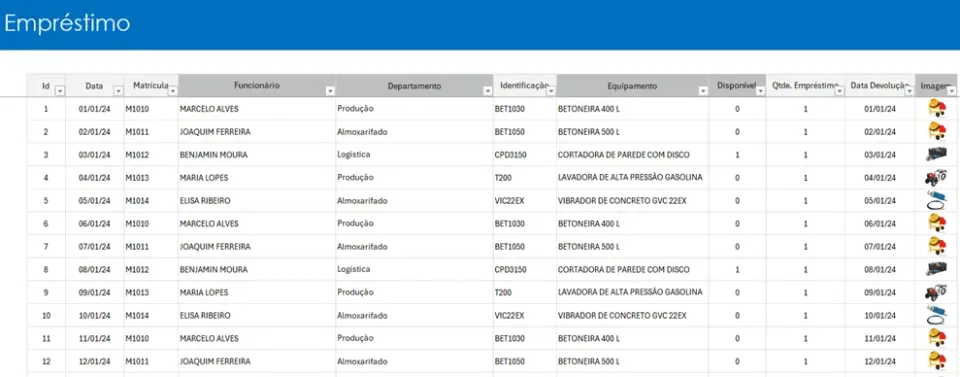Select BETONEIRA 400 L in row 11
Image resolution: width=960 pixels, height=377 pixels.
click(x=632, y=338)
